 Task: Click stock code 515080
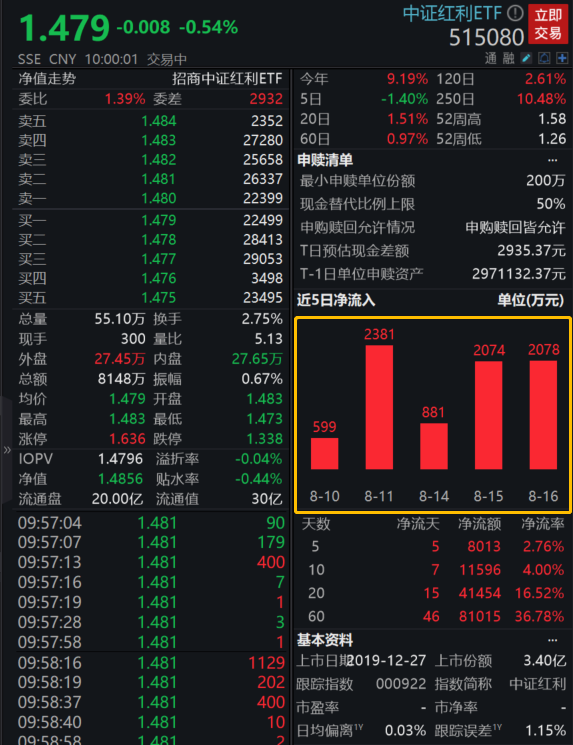(x=487, y=37)
